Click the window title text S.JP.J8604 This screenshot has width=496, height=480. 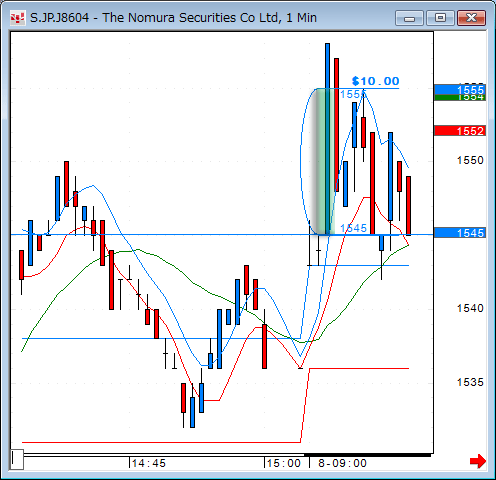click(x=60, y=18)
